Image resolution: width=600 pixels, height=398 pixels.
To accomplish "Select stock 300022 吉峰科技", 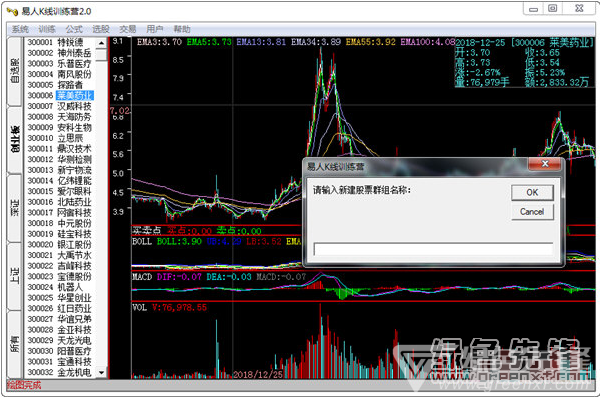I will [x=59, y=266].
